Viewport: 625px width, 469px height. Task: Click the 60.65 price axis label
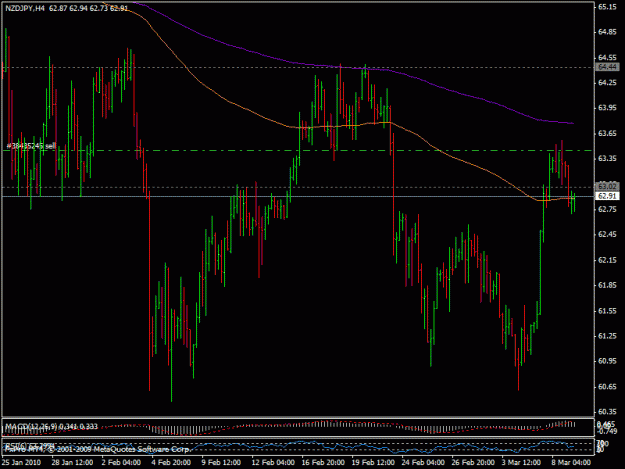pyautogui.click(x=607, y=387)
